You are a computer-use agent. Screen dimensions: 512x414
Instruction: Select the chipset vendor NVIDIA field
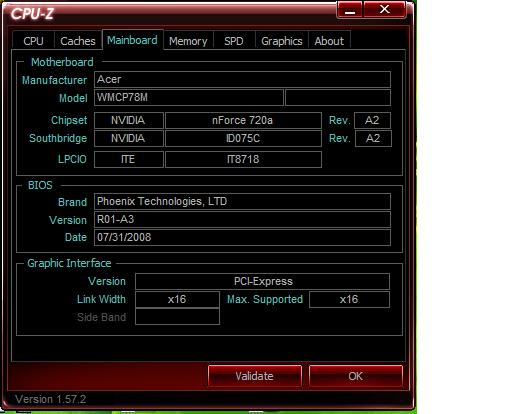click(129, 120)
